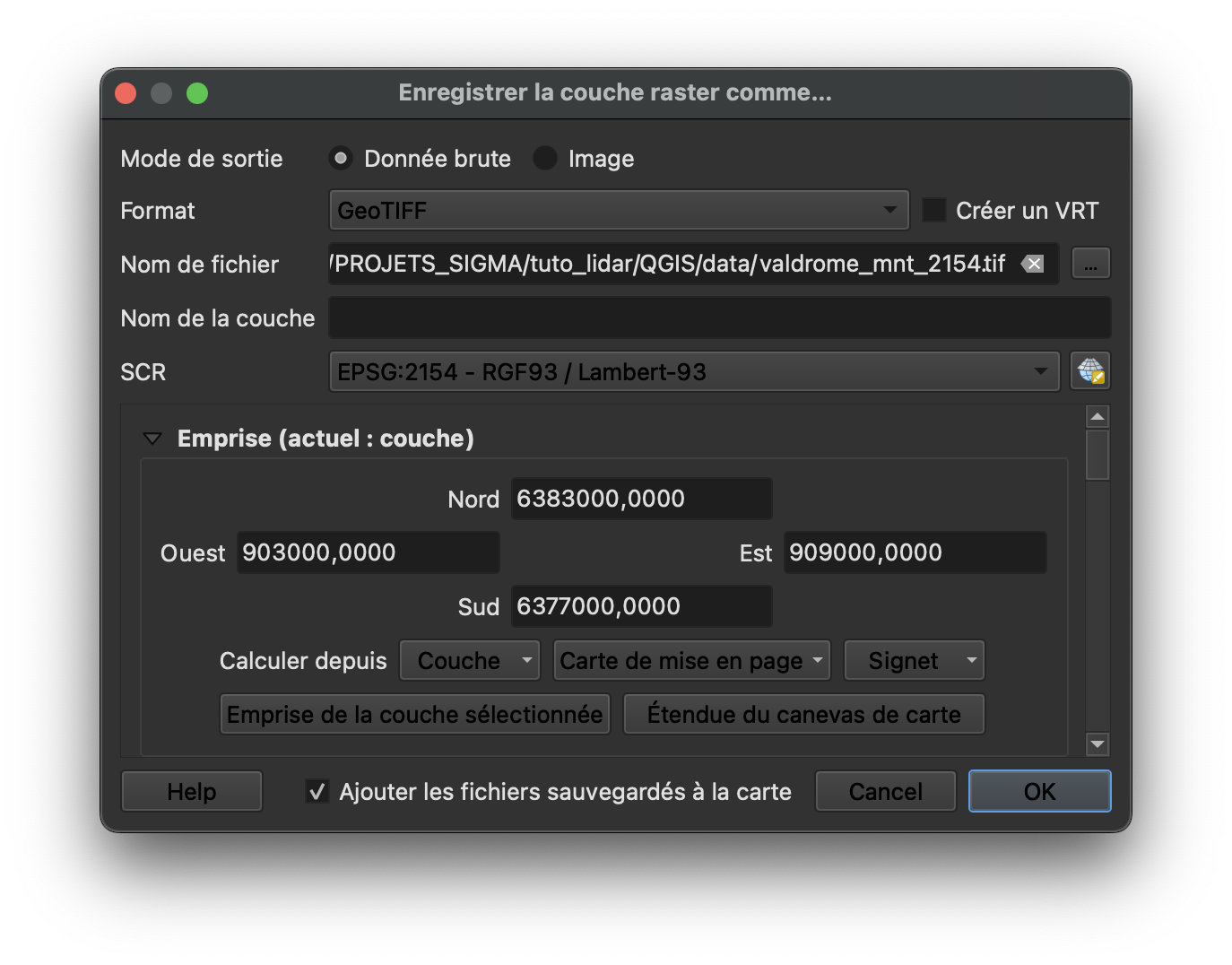Image resolution: width=1232 pixels, height=965 pixels.
Task: Browse for output file with ellipsis button
Action: [x=1090, y=264]
